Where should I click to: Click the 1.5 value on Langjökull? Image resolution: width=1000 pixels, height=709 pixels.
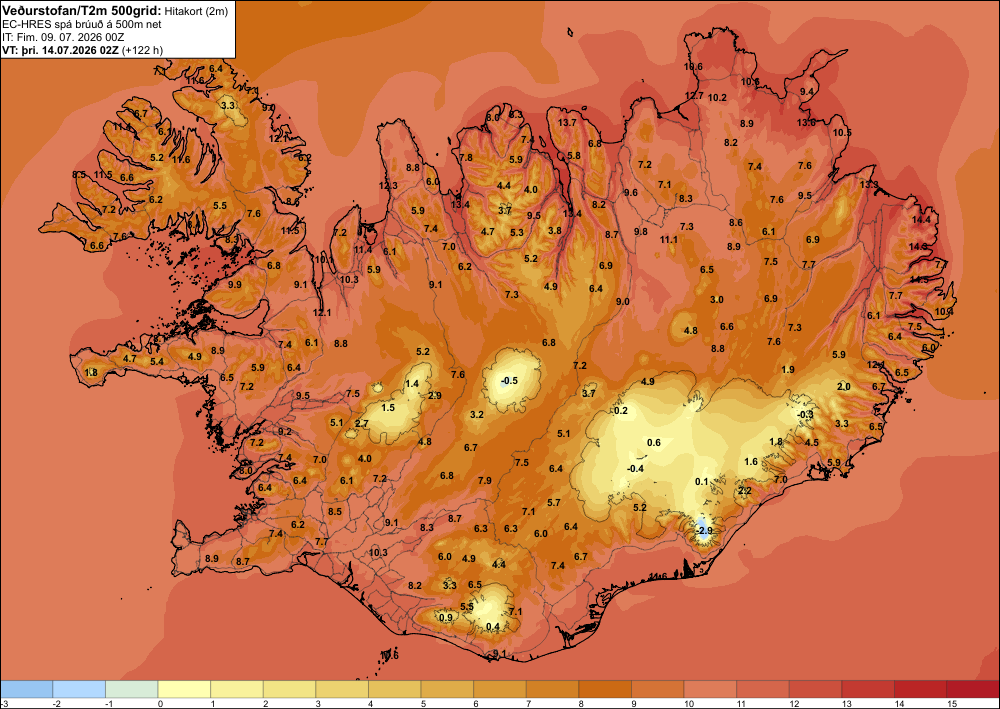[388, 408]
